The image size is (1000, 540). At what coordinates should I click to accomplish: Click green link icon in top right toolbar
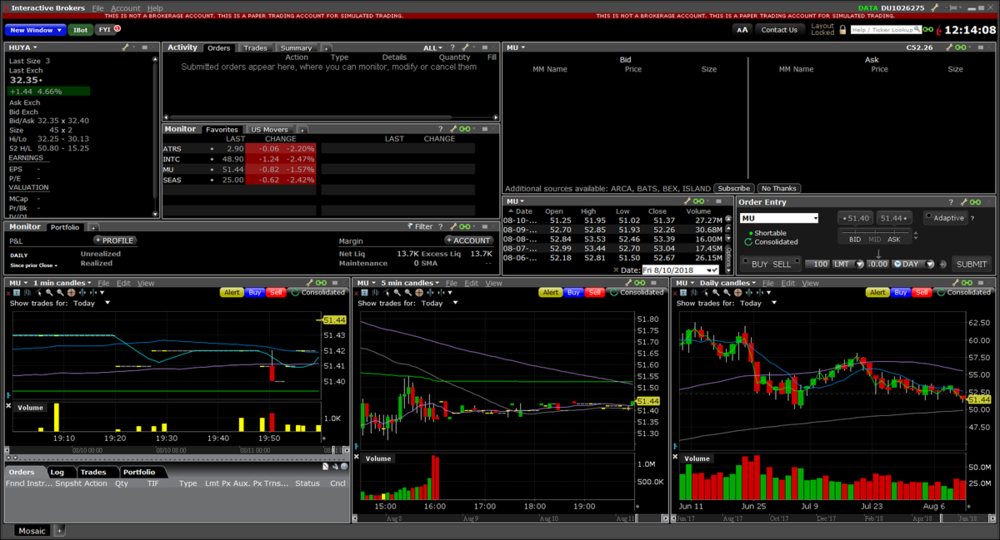click(929, 29)
